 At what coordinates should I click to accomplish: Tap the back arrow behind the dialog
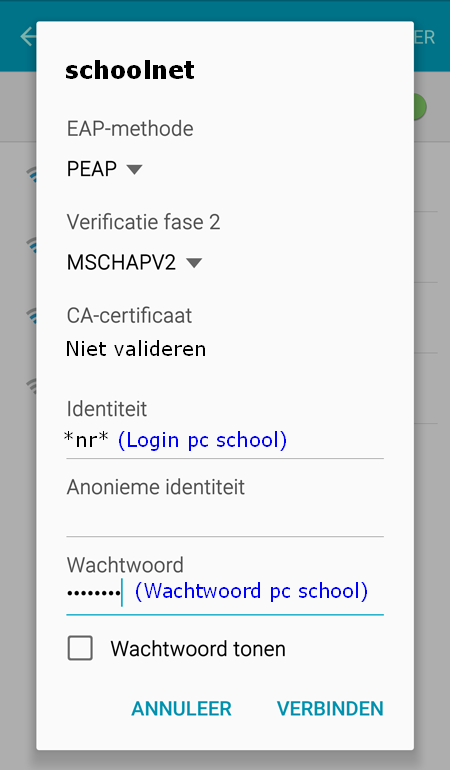(x=28, y=36)
